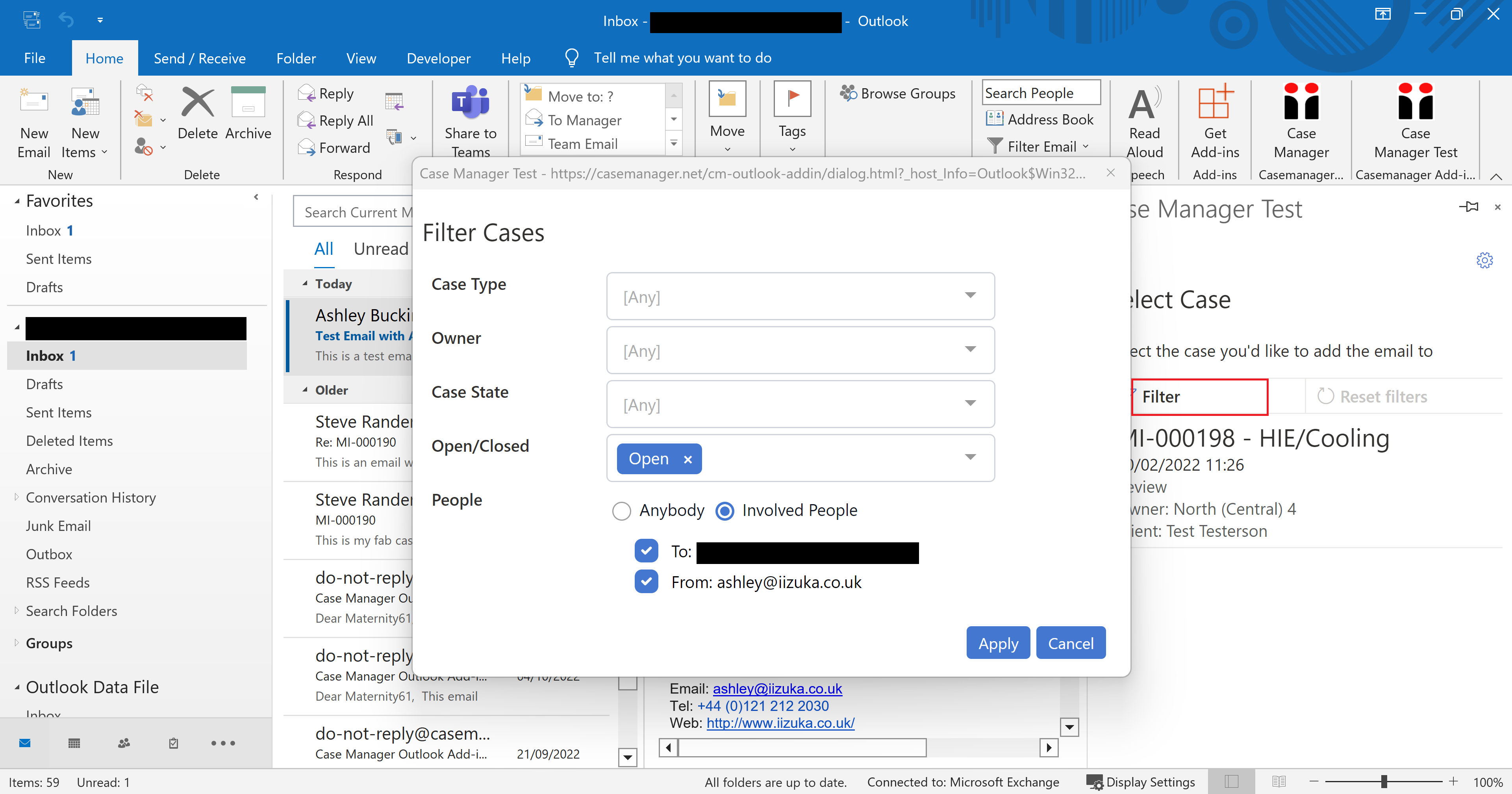This screenshot has width=1512, height=794.
Task: Open the Open/Closed dropdown
Action: pyautogui.click(x=970, y=457)
